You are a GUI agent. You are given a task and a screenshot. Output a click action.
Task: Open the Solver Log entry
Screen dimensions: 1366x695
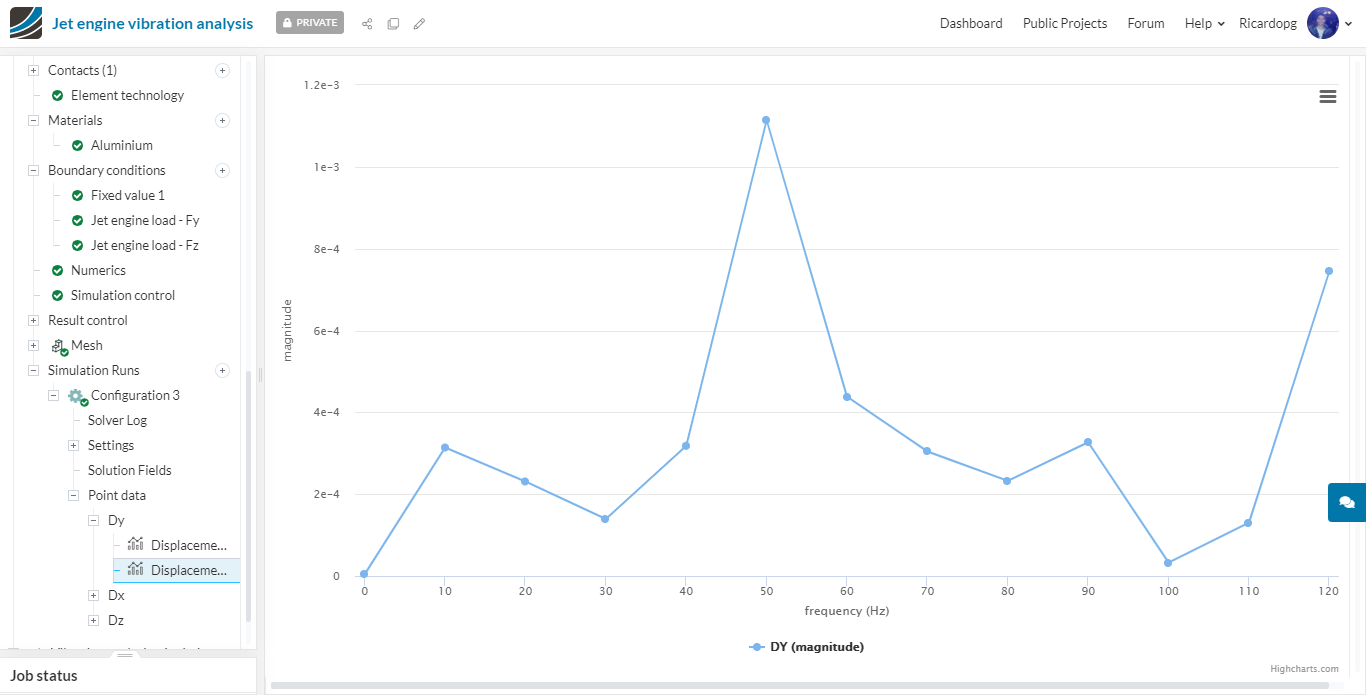click(117, 420)
